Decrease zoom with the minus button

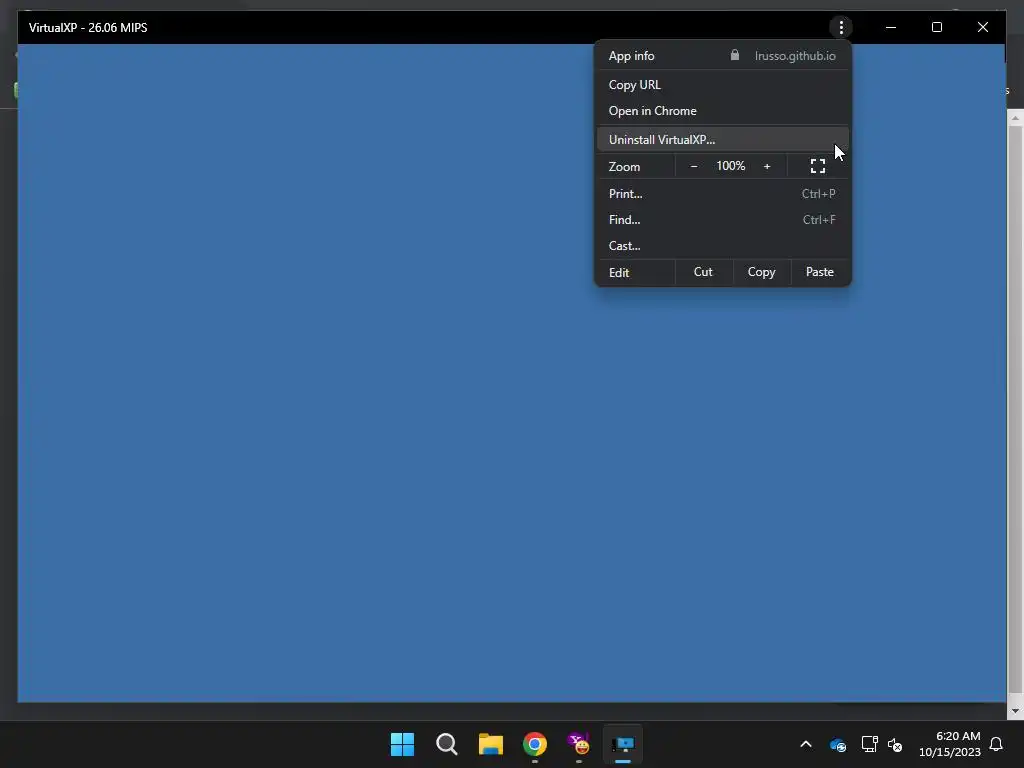click(694, 167)
